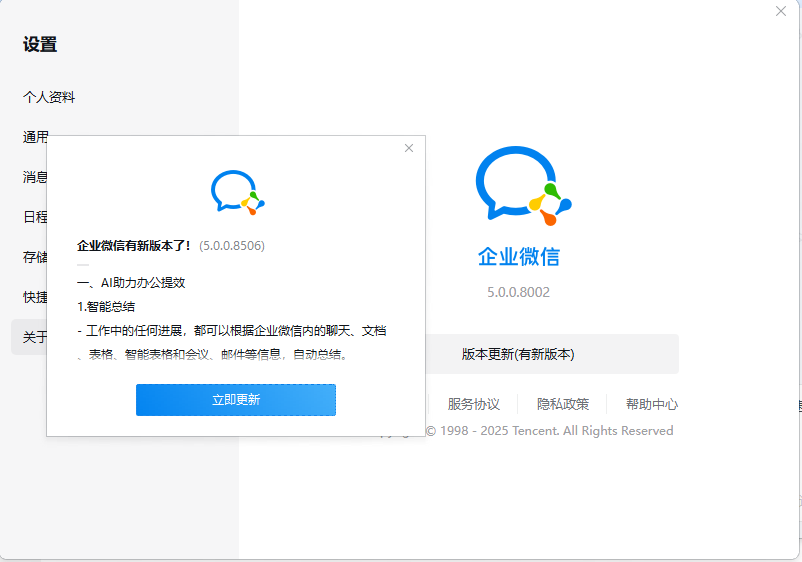
Task: Open the 服务协议 link
Action: 474,404
